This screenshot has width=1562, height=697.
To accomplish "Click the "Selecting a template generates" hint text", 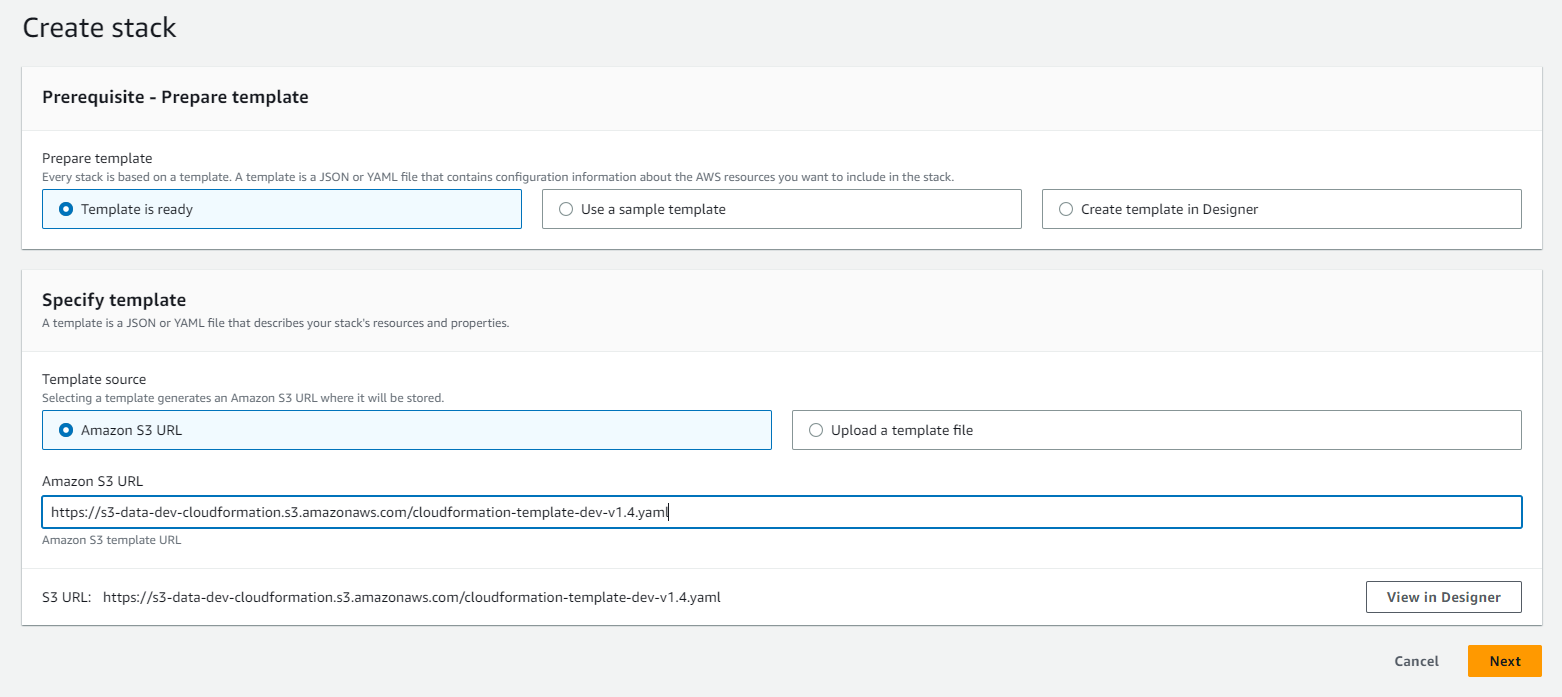I will click(x=242, y=398).
